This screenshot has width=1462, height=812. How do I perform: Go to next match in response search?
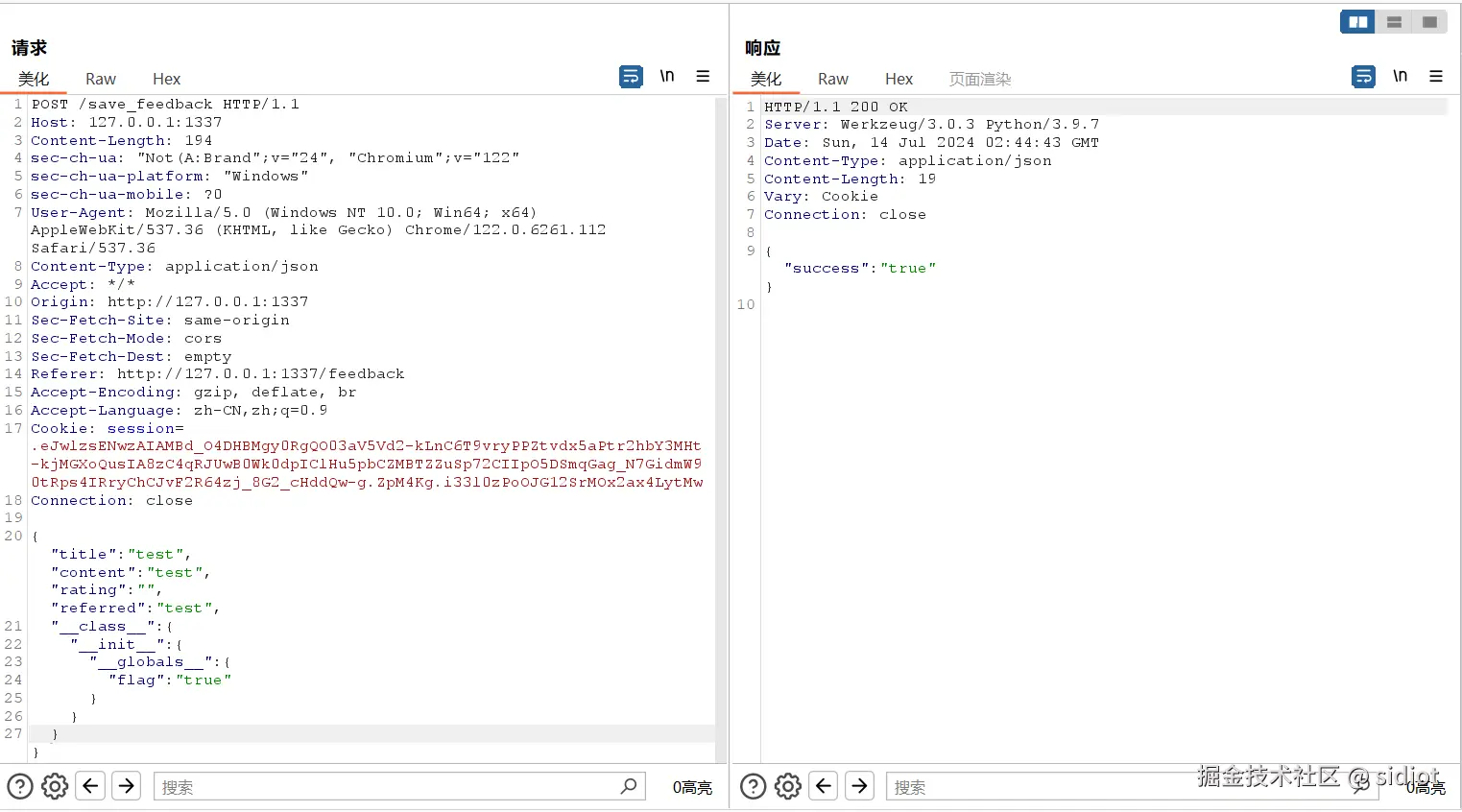pos(860,786)
